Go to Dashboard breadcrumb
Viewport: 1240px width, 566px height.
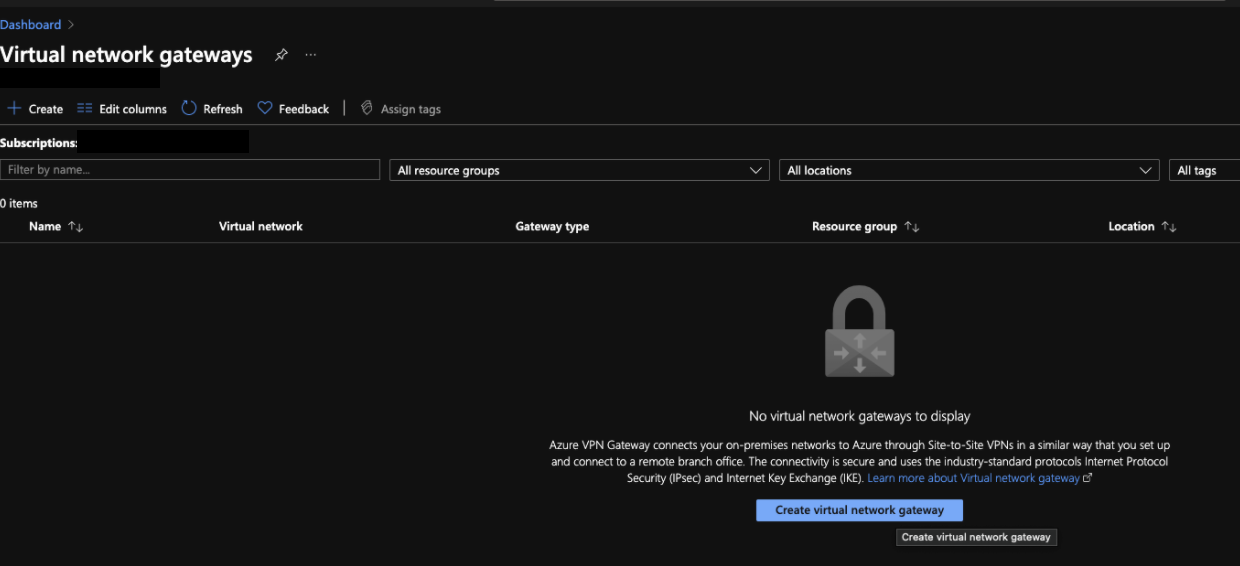(x=31, y=24)
